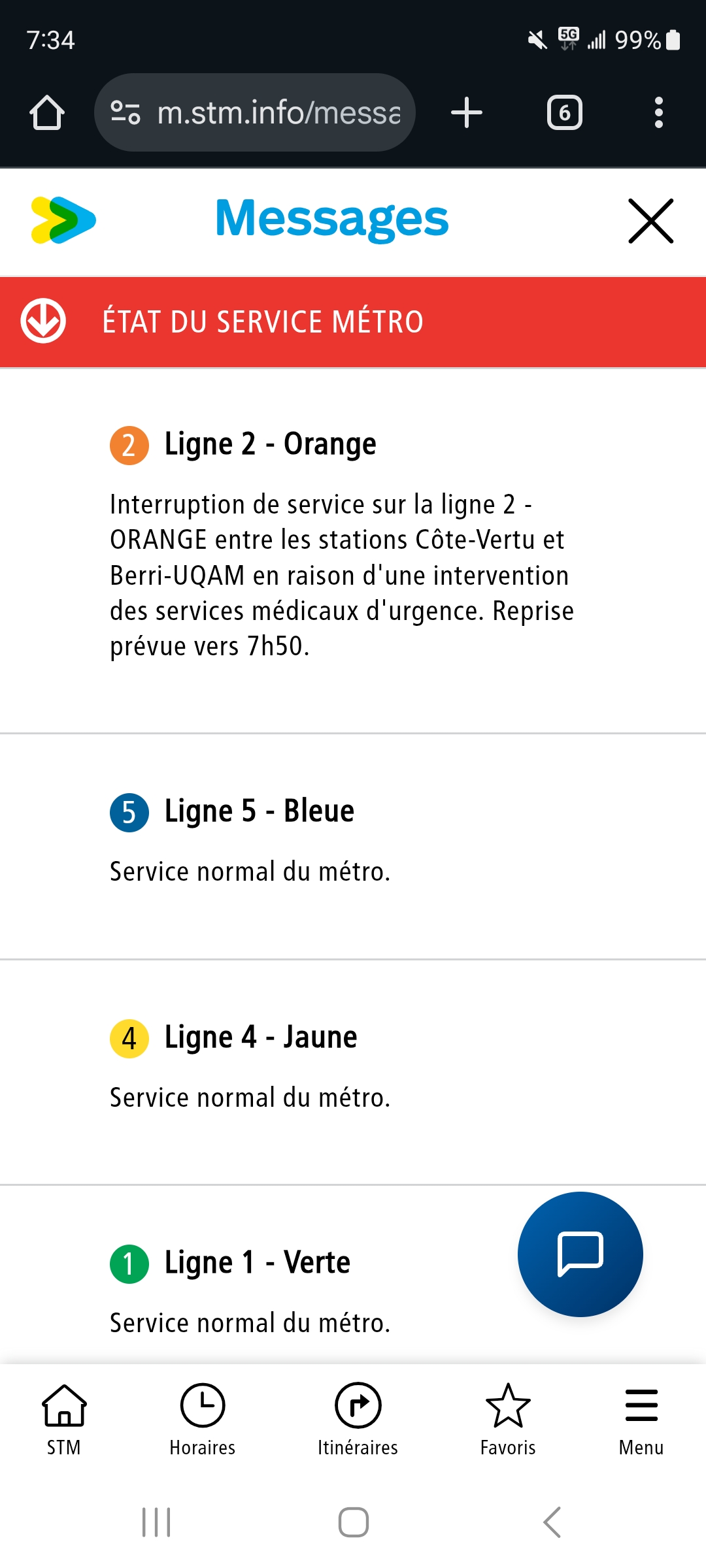Viewport: 706px width, 1568px height.
Task: Tap the STM logo in the header
Action: [x=63, y=220]
